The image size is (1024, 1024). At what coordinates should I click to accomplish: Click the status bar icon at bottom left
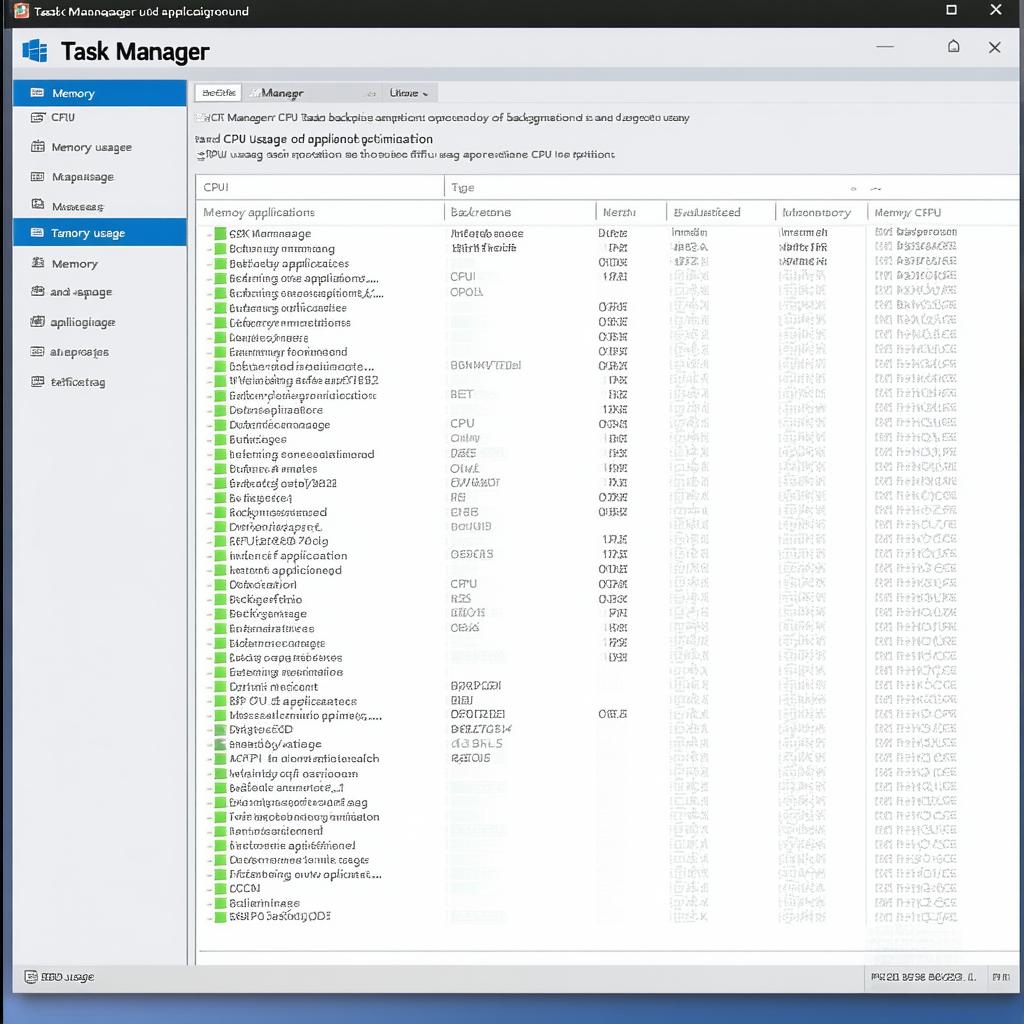click(31, 976)
